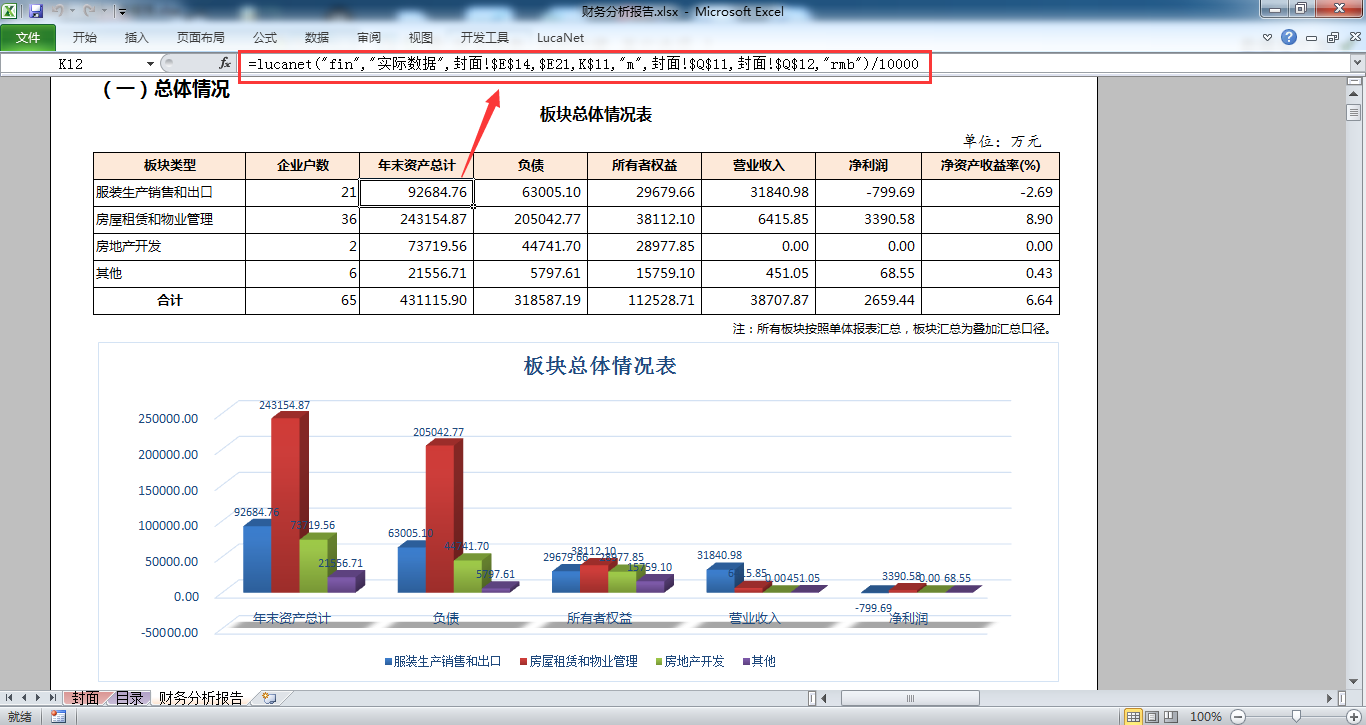The width and height of the screenshot is (1366, 725).
Task: Open the Name Box dropdown arrow
Action: [x=151, y=63]
